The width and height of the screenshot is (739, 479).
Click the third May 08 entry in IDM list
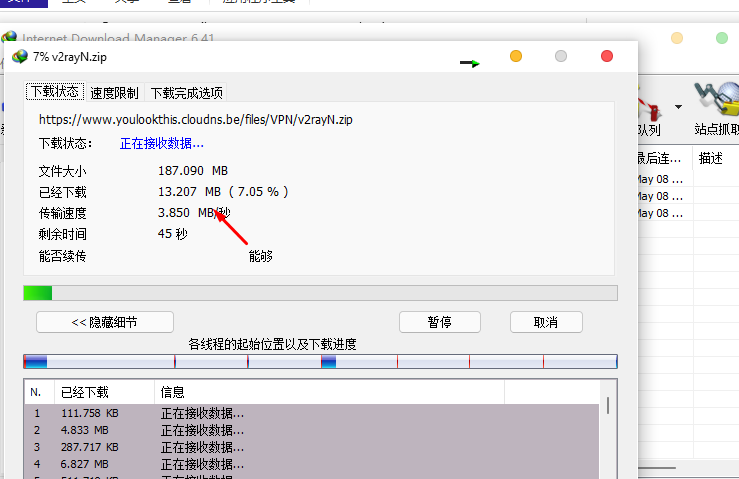click(x=660, y=214)
